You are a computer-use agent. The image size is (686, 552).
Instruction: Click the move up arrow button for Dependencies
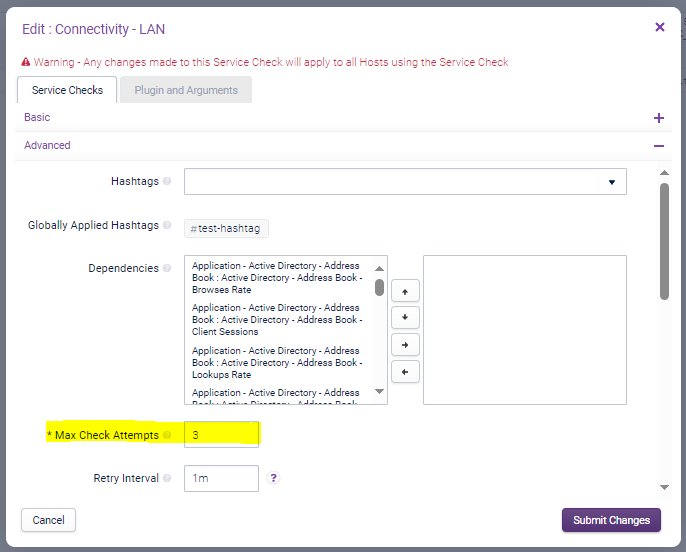point(404,291)
